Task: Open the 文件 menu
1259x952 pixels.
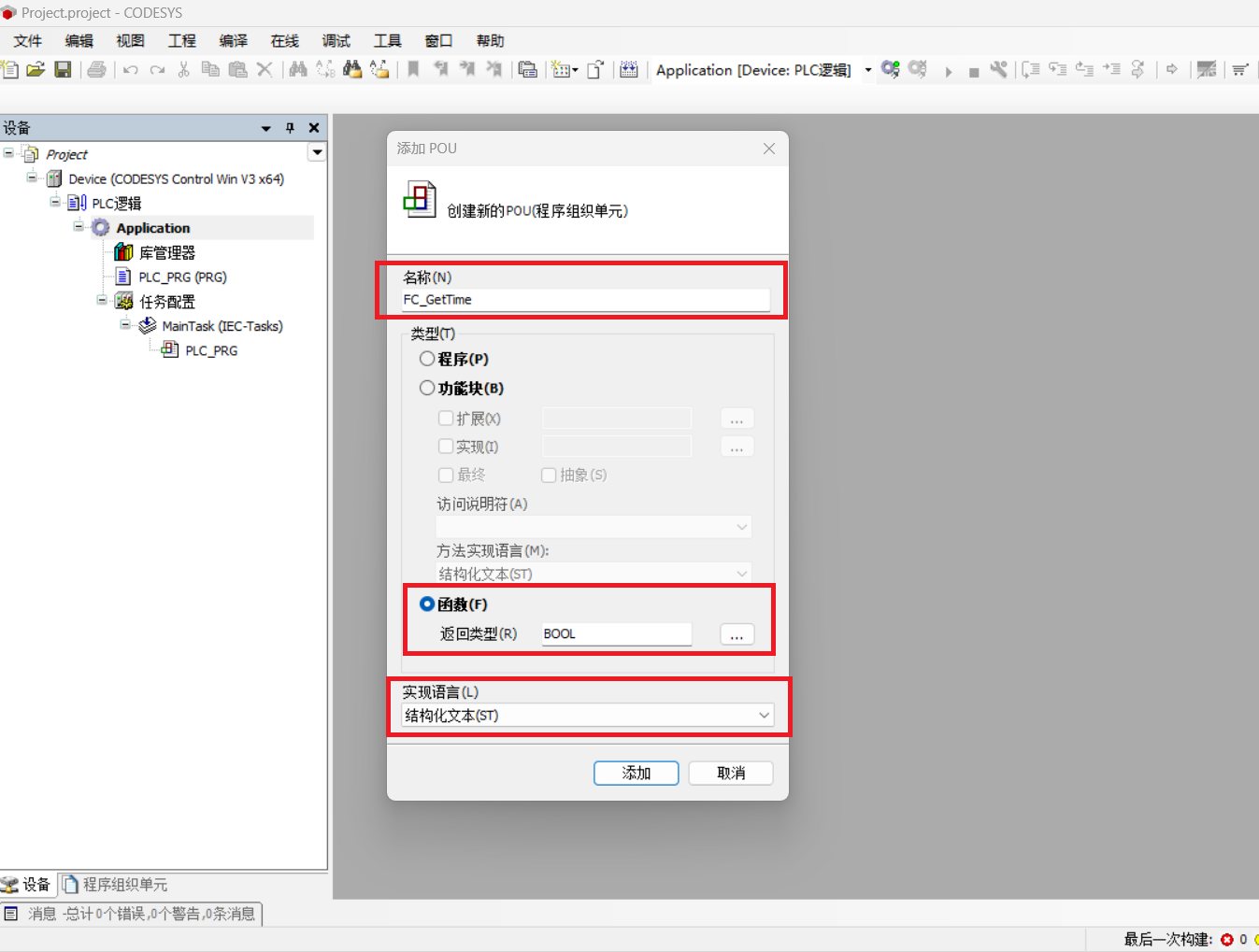Action: [27, 40]
